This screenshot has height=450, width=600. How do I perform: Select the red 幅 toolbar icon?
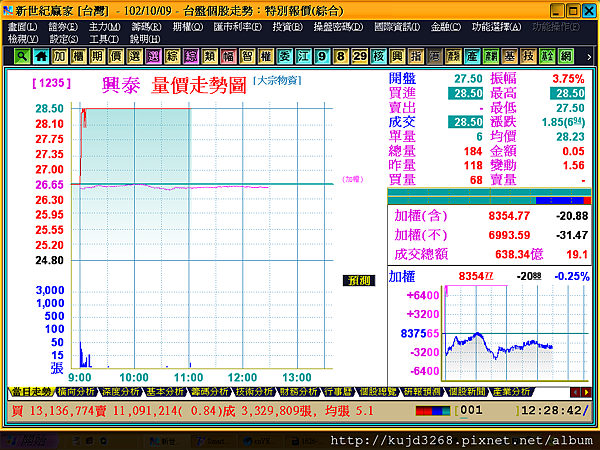228,56
